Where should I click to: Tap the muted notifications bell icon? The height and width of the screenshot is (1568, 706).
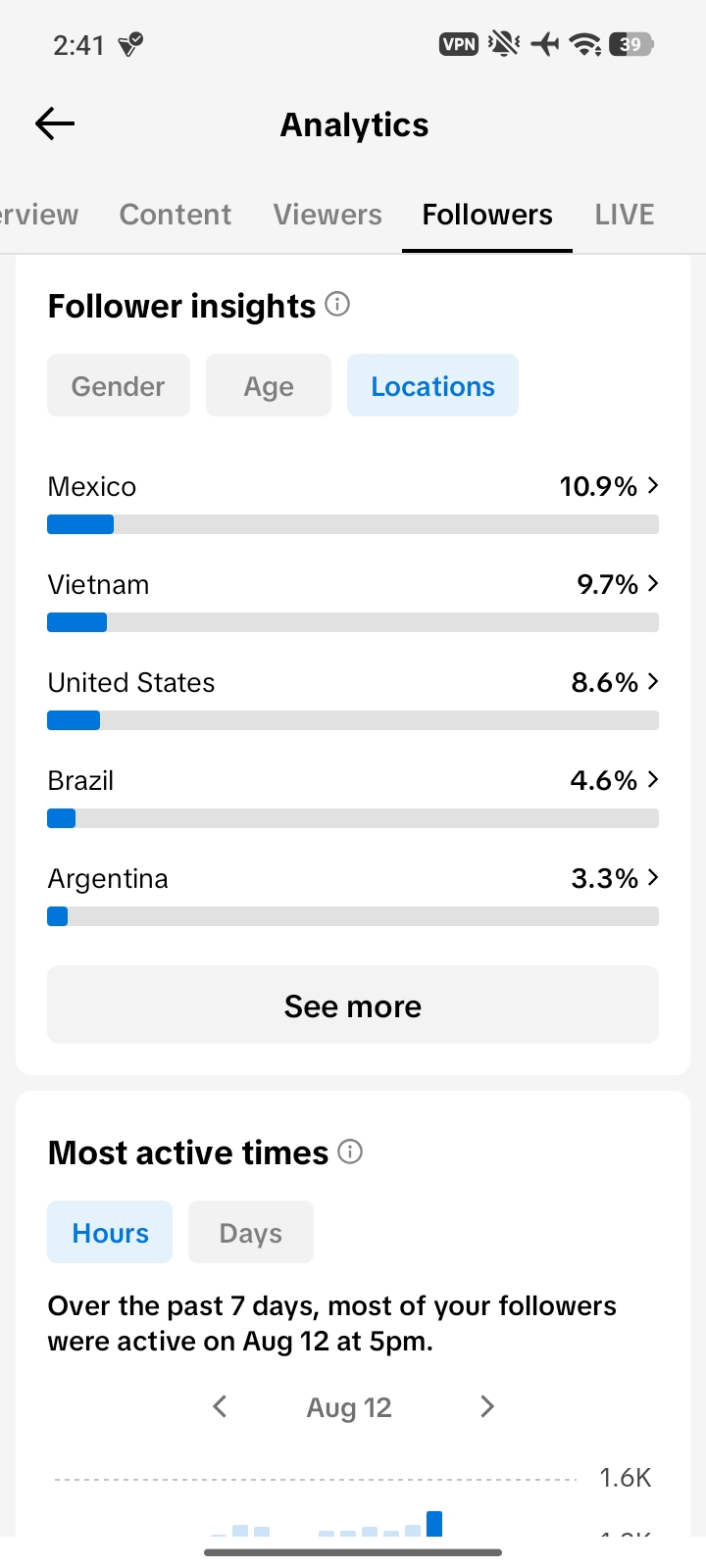click(x=504, y=44)
